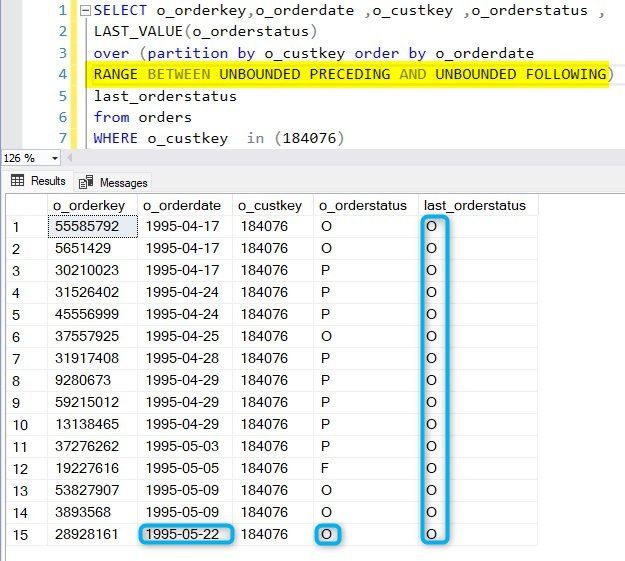625x561 pixels.
Task: Click the horizontal scroll arrow beside the zoom box
Action: click(69, 158)
